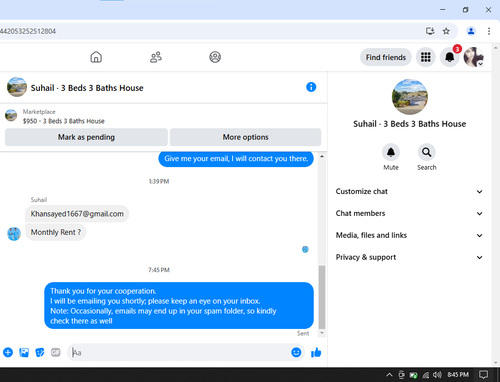
Task: Open More options button
Action: point(246,137)
